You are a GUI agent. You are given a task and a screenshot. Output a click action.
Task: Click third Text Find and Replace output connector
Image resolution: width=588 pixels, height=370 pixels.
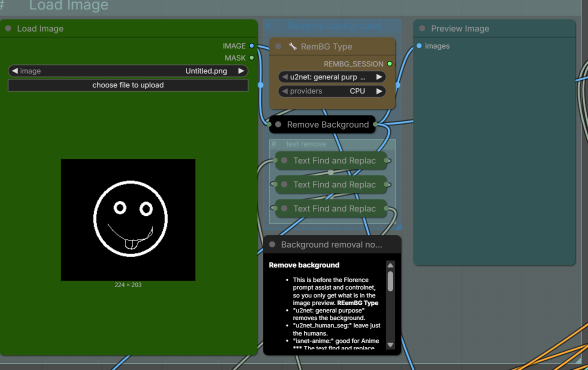point(387,208)
